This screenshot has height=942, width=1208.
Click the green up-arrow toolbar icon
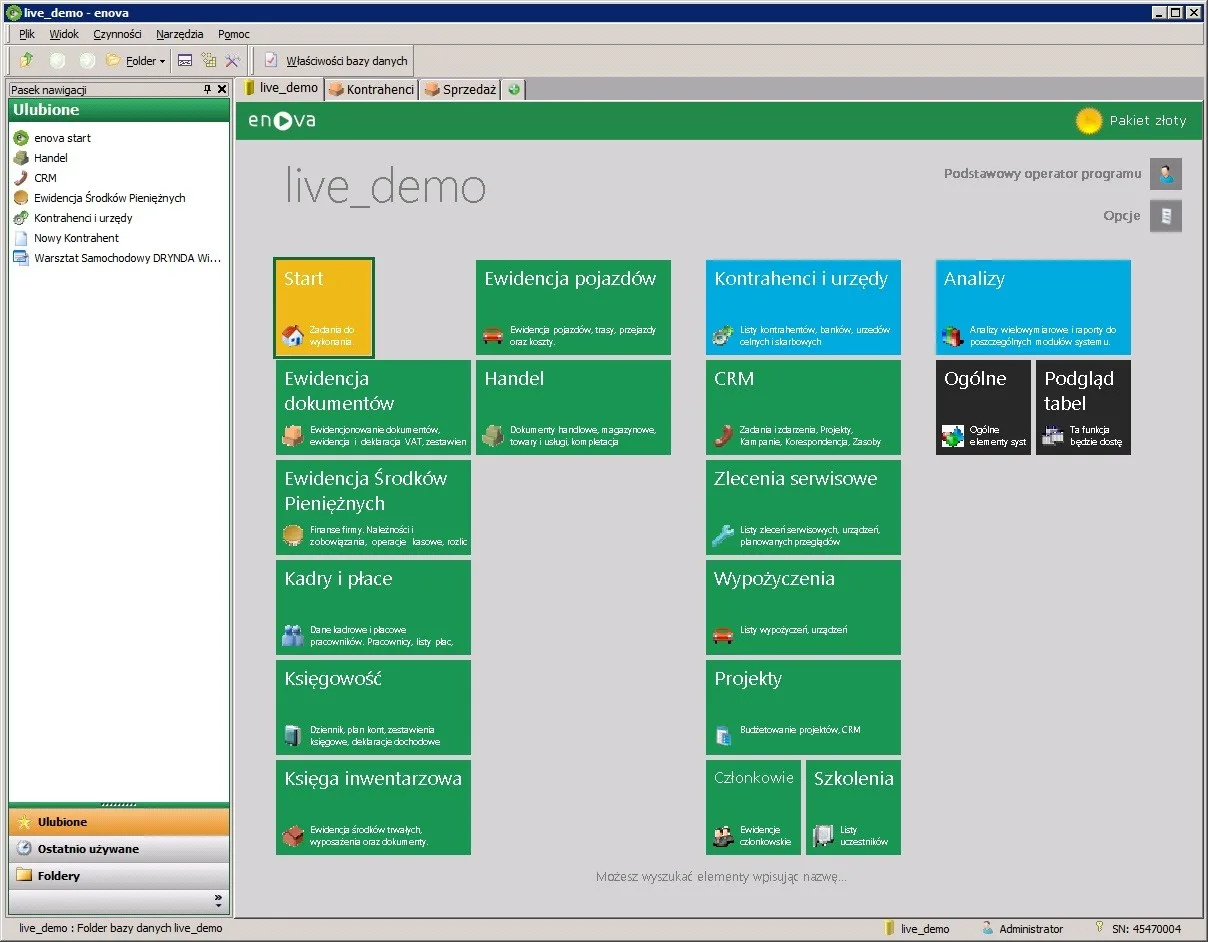coord(27,60)
